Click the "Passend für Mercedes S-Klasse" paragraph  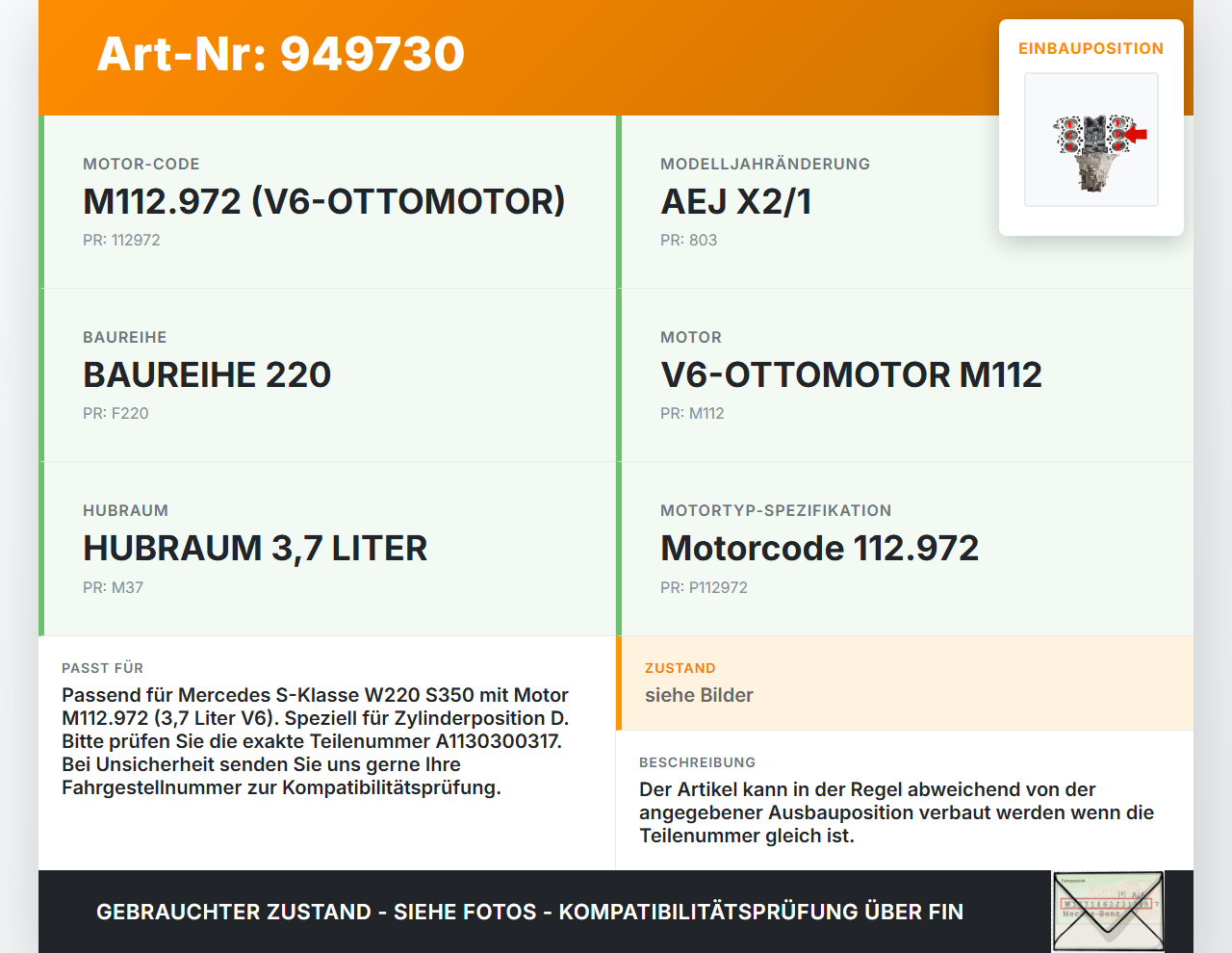point(316,741)
